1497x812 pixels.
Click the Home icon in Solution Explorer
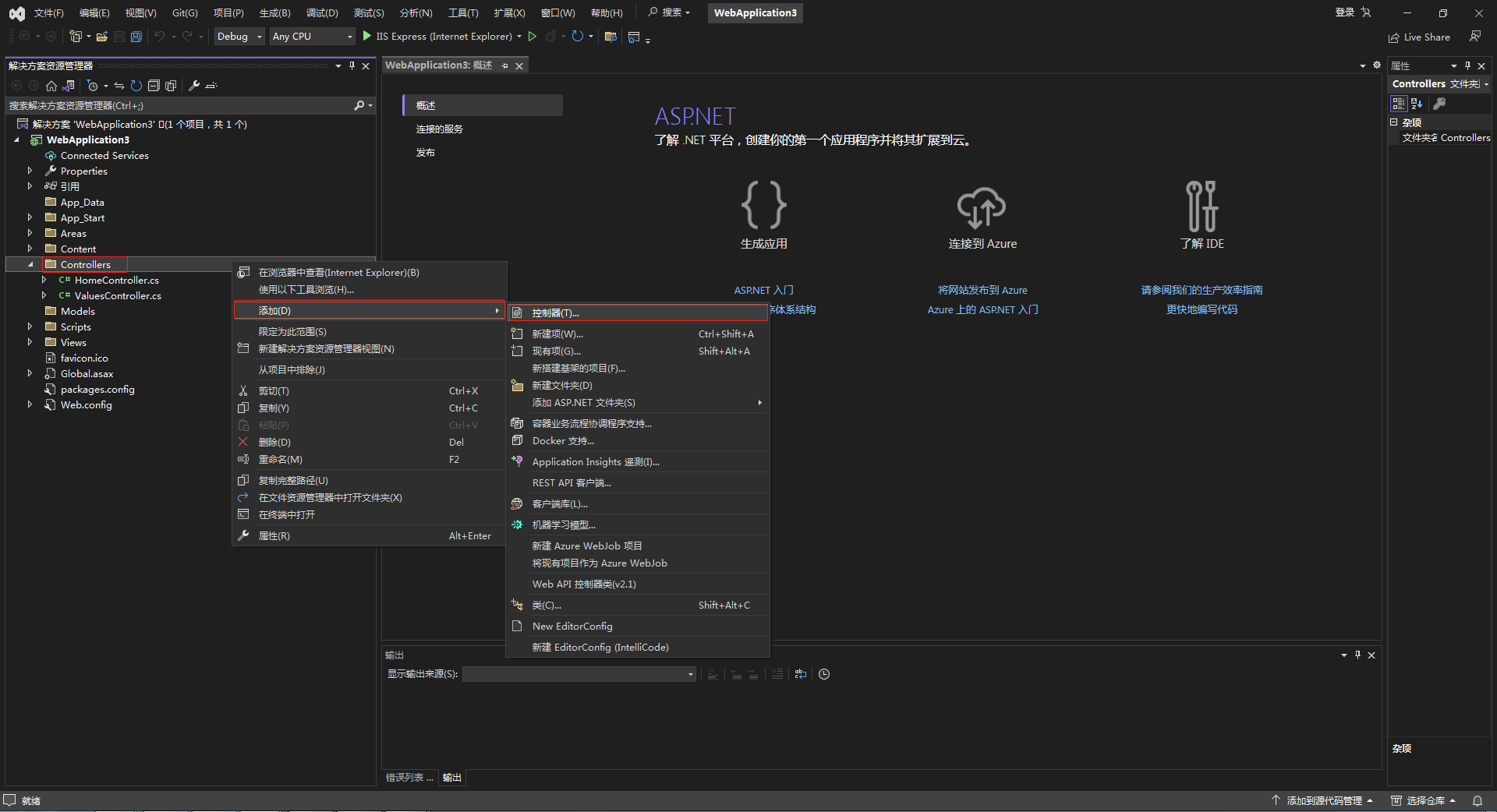click(x=51, y=86)
